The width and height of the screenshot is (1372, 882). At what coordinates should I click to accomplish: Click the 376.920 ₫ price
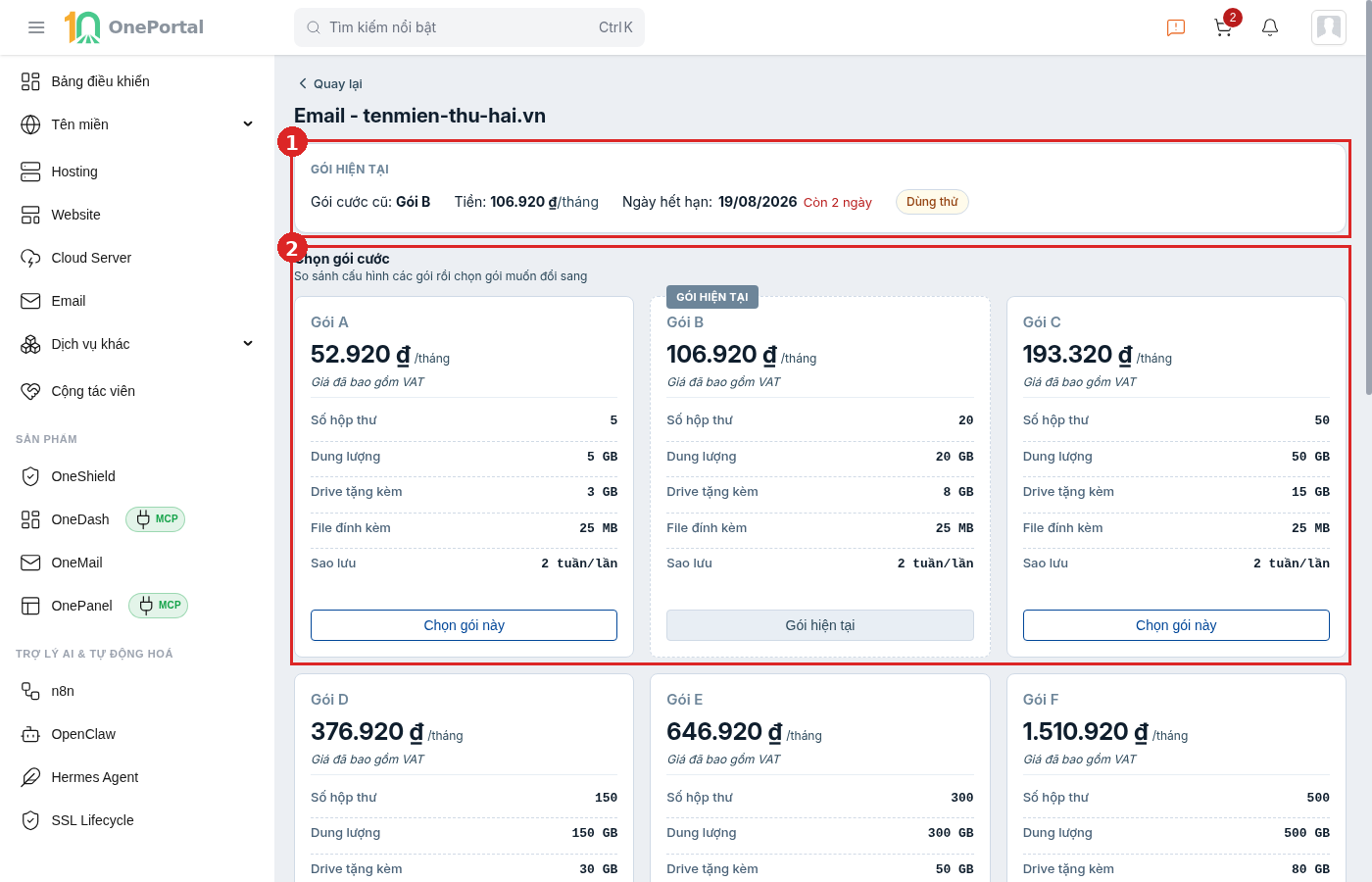(x=367, y=731)
